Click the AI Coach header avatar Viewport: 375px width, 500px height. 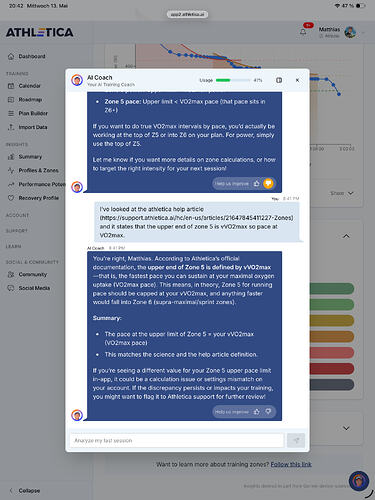coord(77,80)
